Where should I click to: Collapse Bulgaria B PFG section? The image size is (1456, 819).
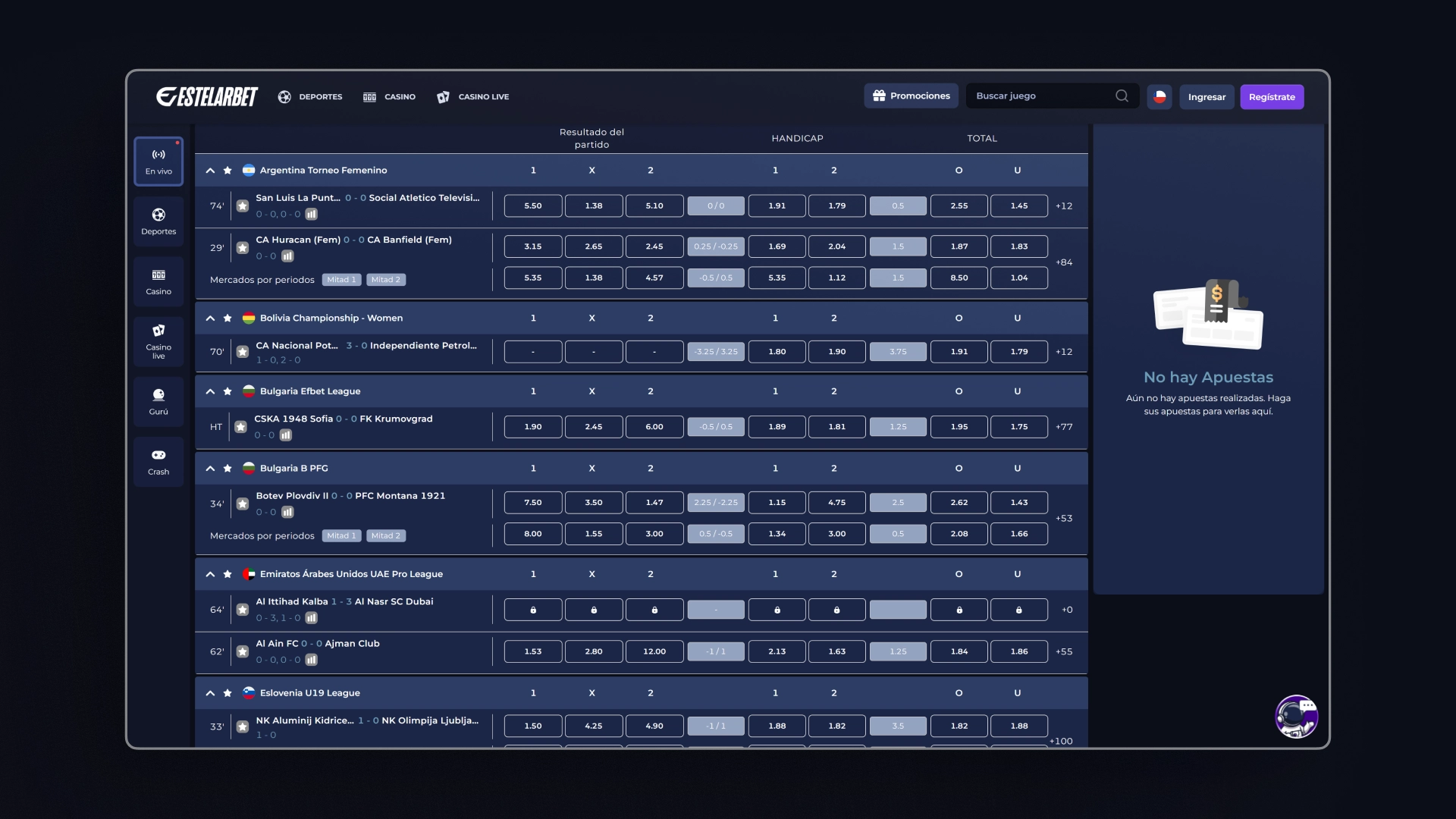click(210, 469)
